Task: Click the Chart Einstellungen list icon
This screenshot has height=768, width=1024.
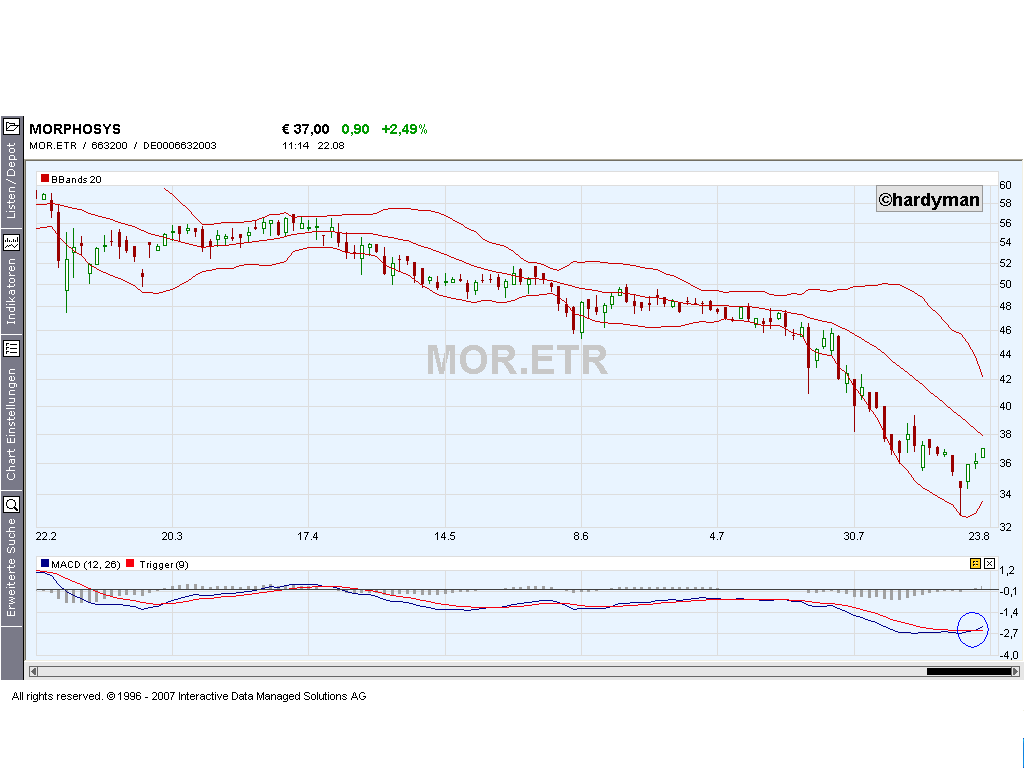Action: 12,348
